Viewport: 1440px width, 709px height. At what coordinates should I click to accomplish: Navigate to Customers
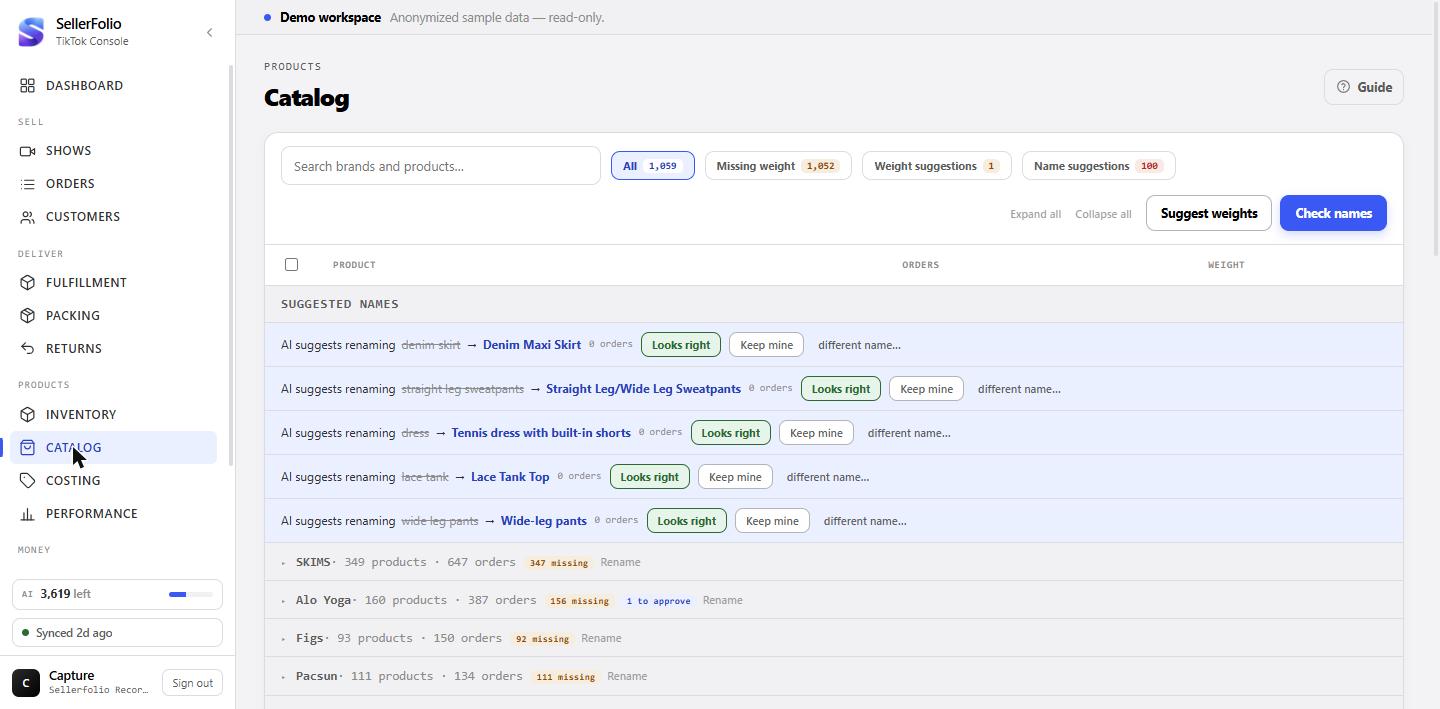point(113,217)
